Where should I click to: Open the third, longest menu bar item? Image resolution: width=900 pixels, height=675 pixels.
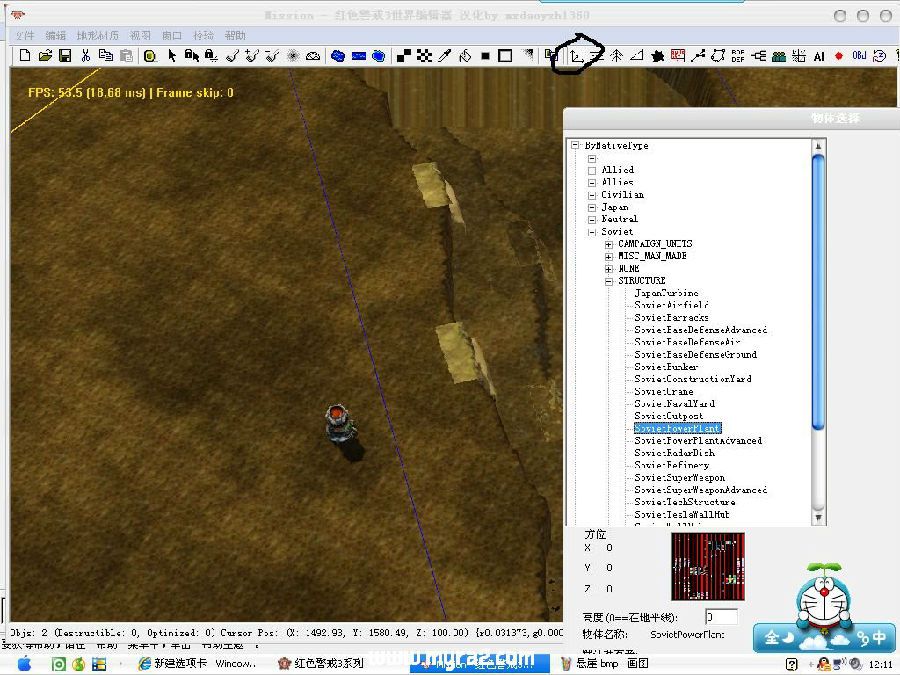(x=98, y=36)
